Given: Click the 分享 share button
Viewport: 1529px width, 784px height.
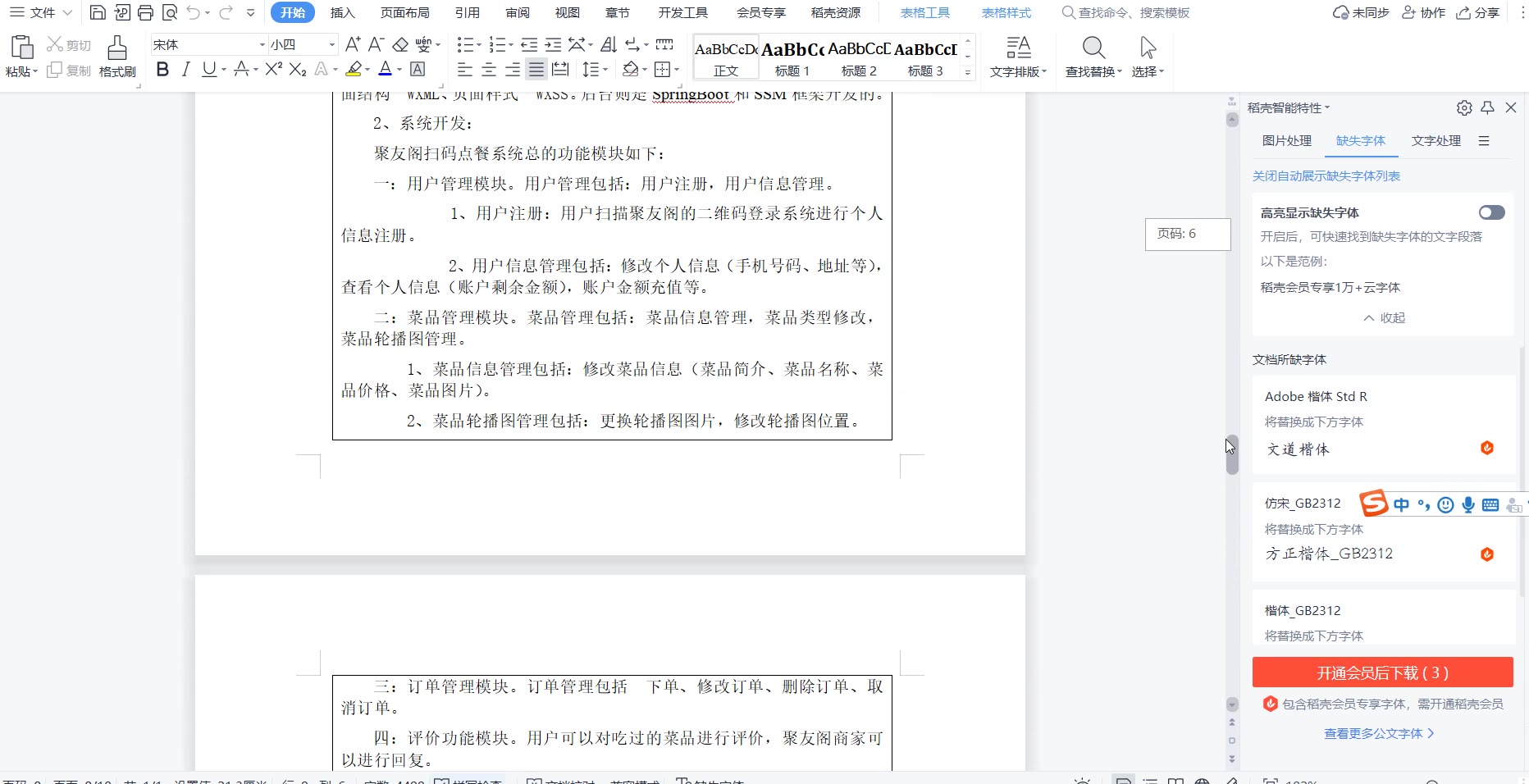Looking at the screenshot, I should [x=1477, y=12].
